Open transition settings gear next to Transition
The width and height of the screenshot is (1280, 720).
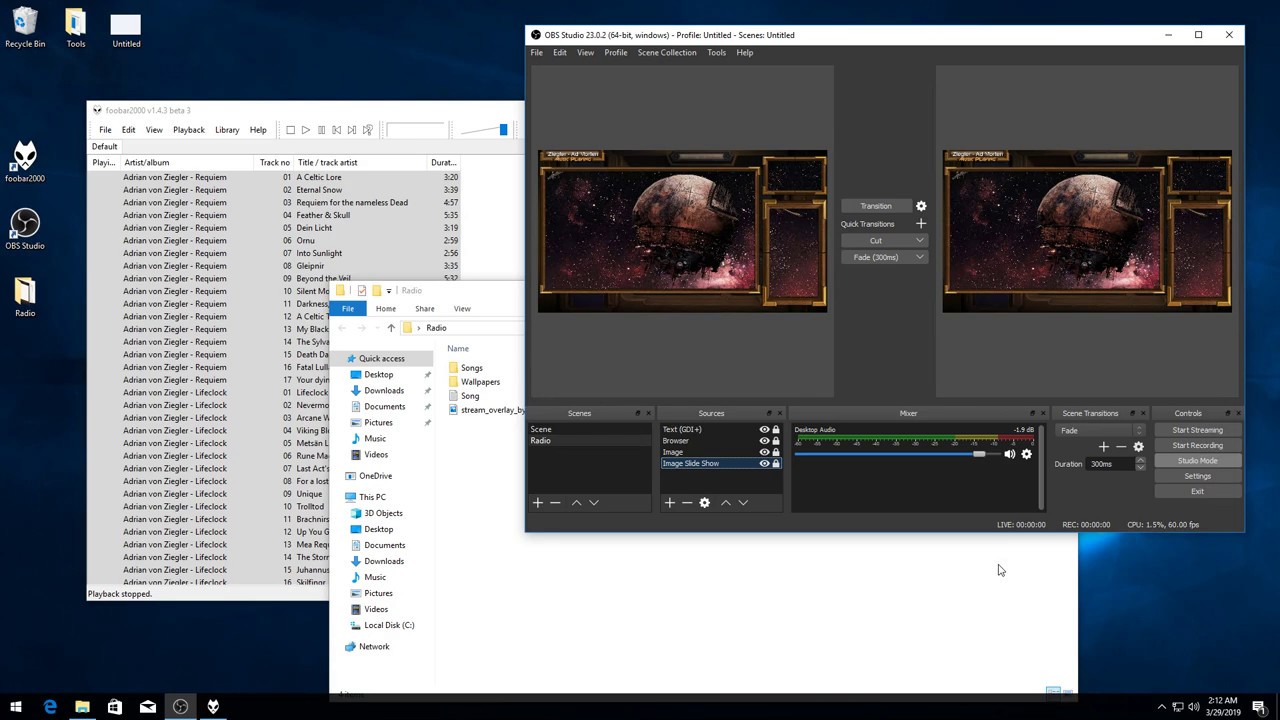921,206
